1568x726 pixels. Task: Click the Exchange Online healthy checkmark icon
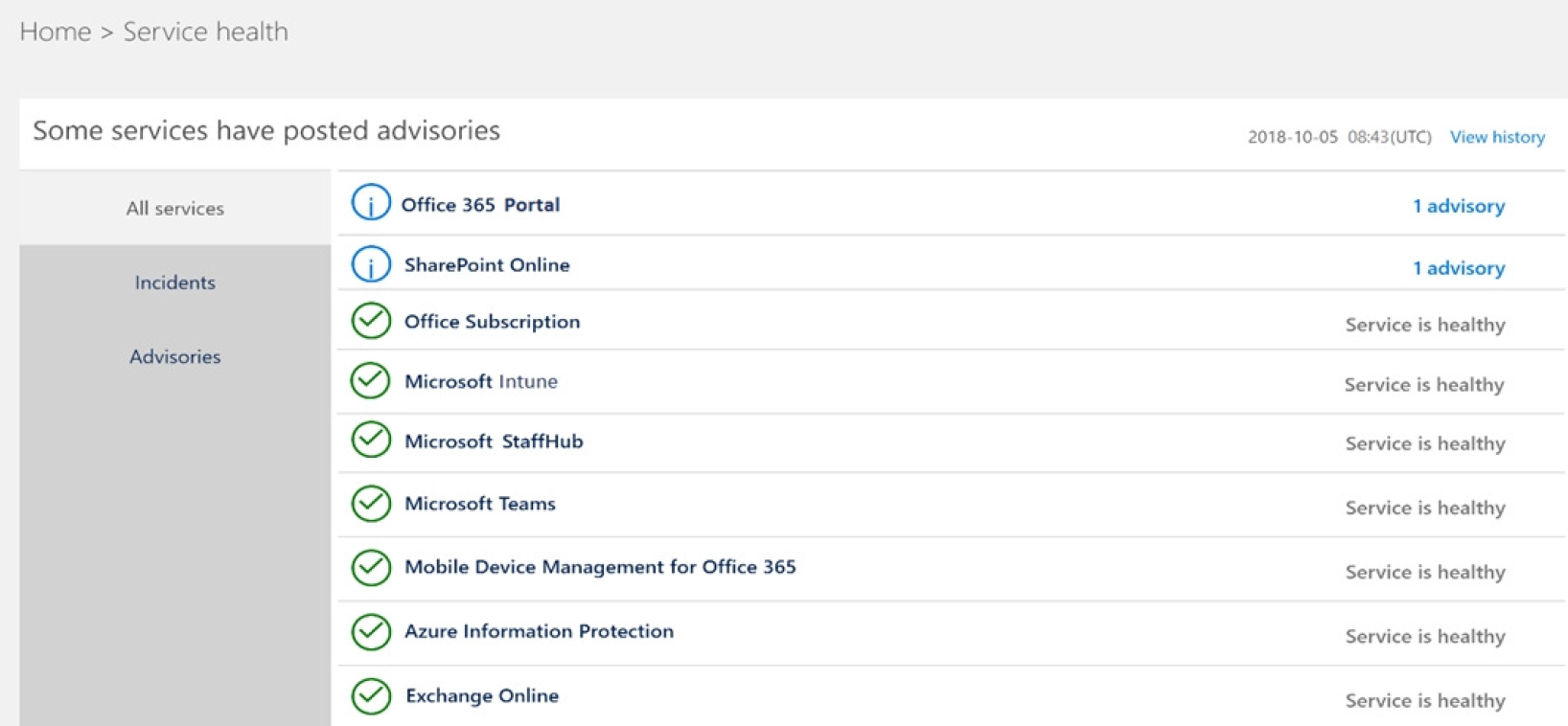[x=371, y=696]
